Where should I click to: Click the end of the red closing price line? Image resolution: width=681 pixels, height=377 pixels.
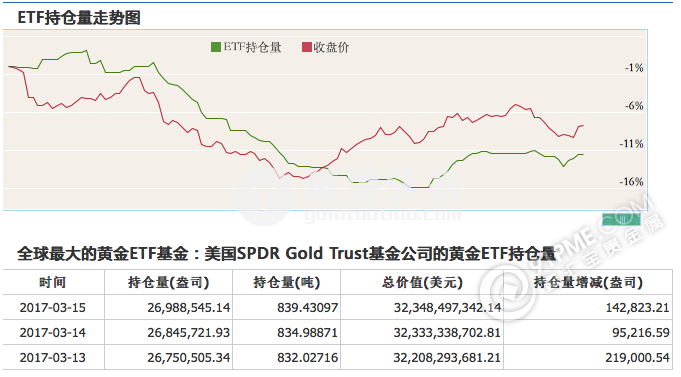click(583, 126)
